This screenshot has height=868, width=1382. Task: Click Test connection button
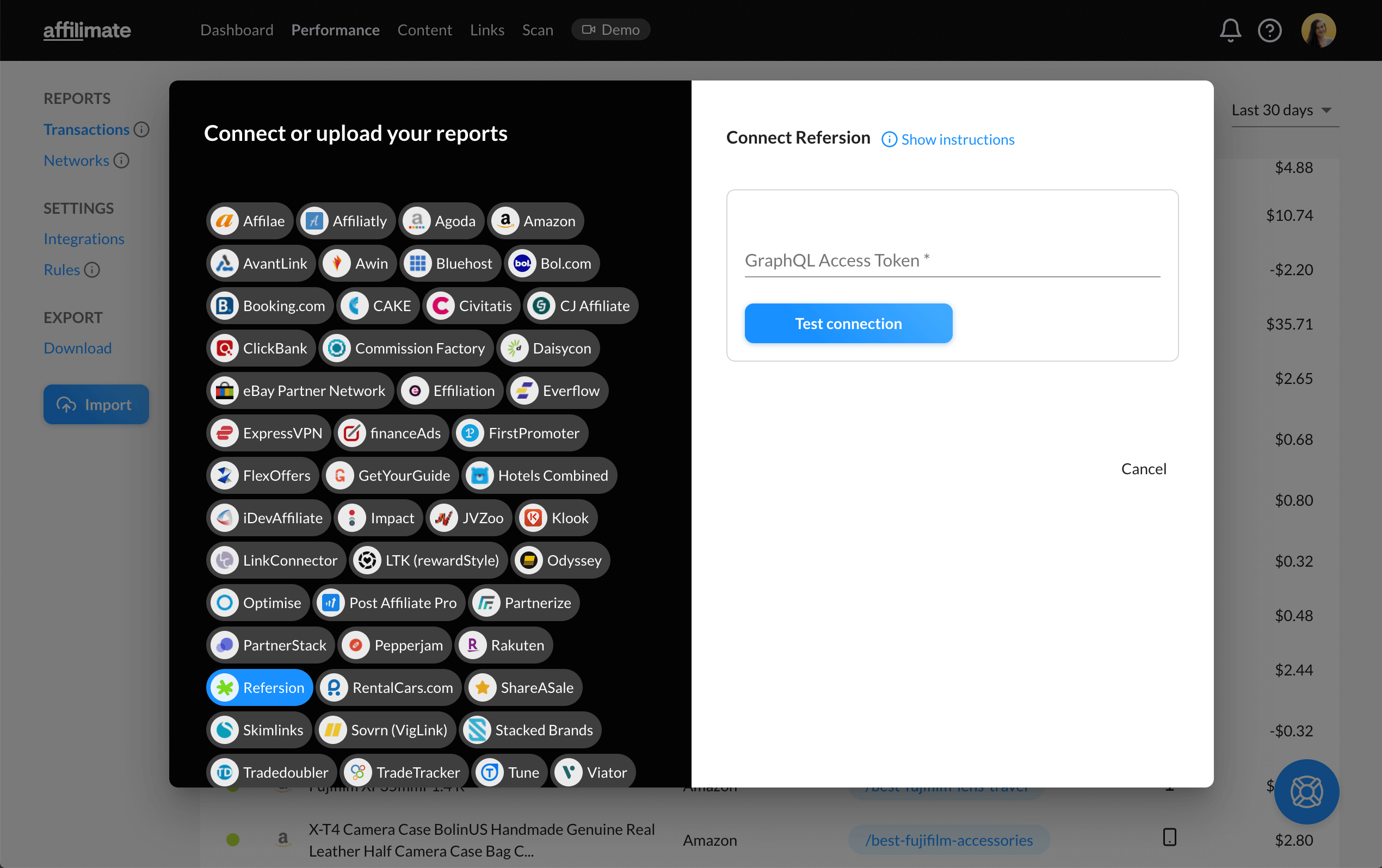[849, 323]
